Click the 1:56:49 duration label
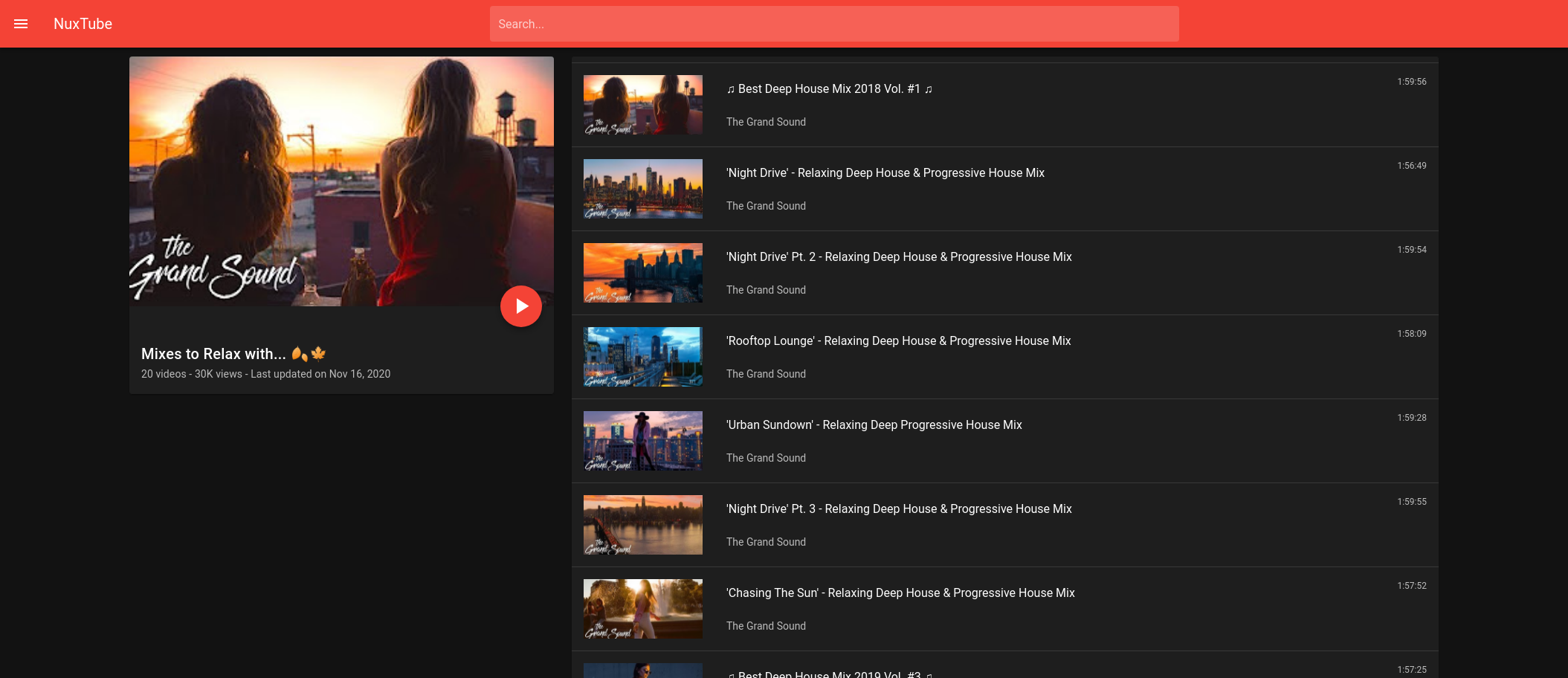This screenshot has height=678, width=1568. [1411, 166]
